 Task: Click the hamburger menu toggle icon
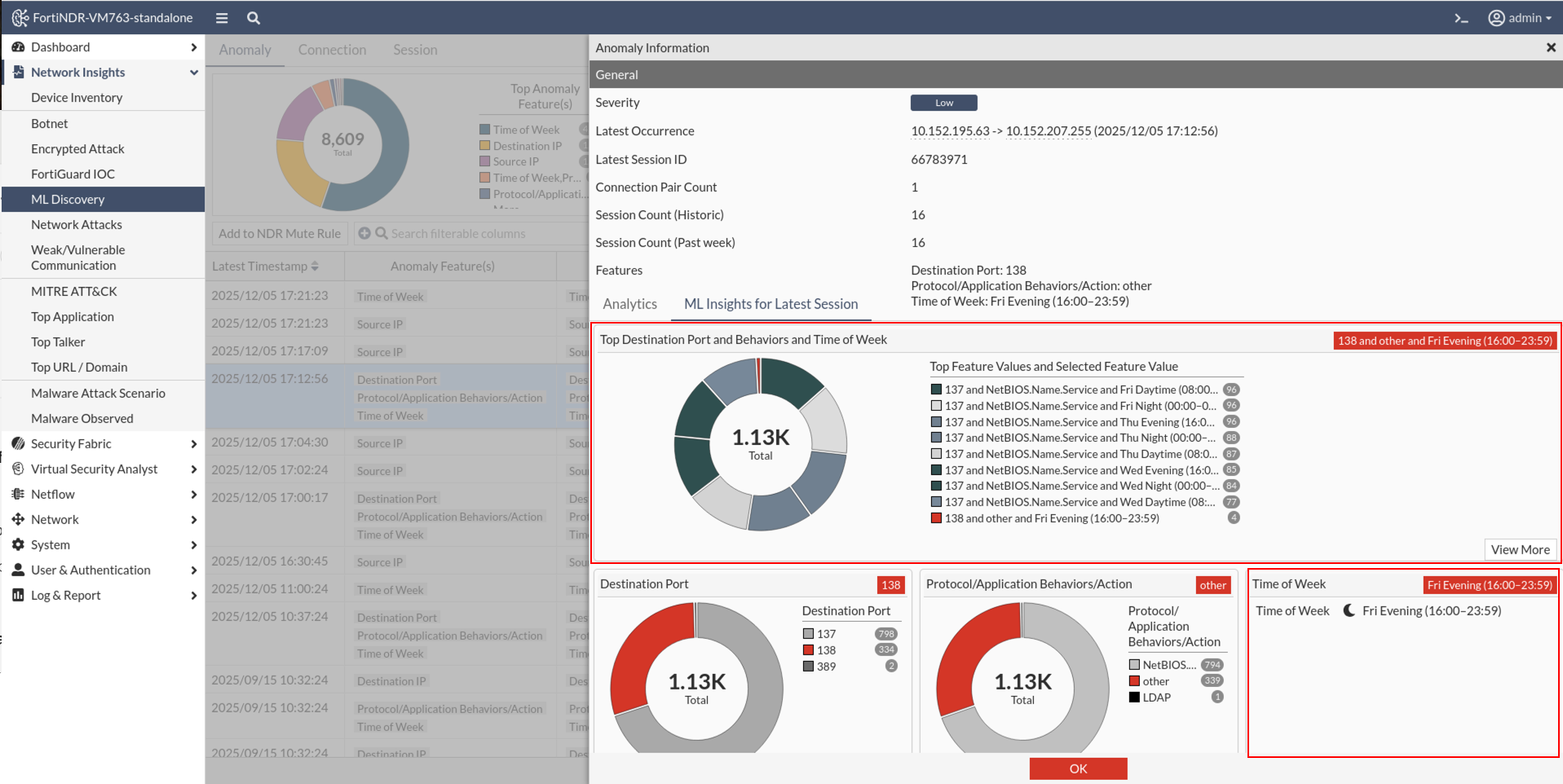pos(222,18)
